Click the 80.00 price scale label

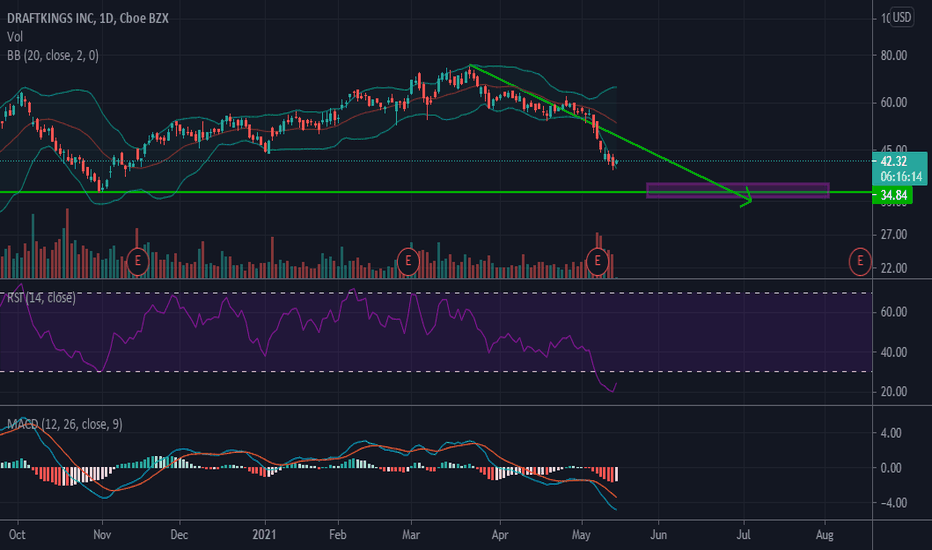[x=894, y=55]
